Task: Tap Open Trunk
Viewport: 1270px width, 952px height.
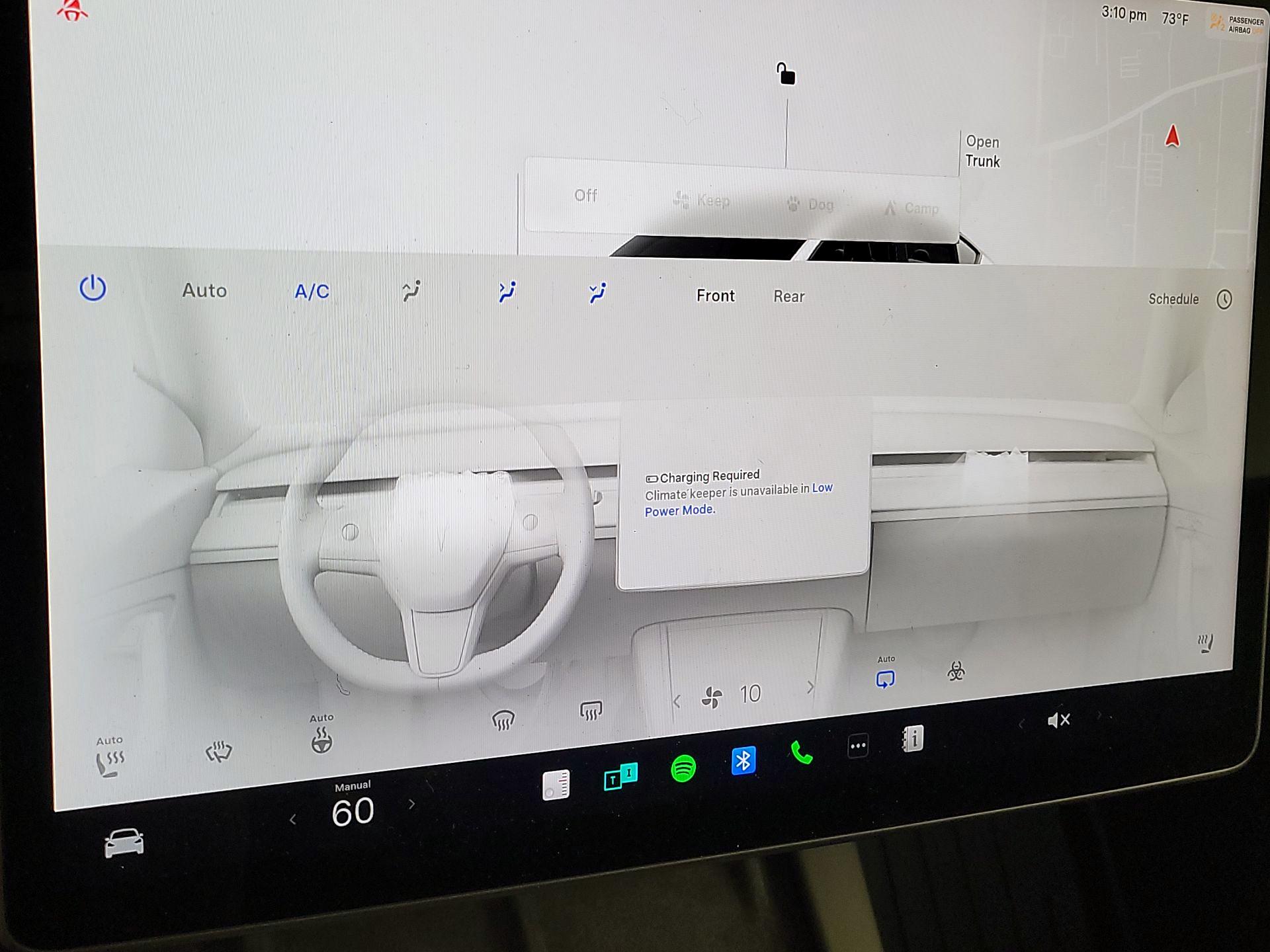Action: click(982, 151)
